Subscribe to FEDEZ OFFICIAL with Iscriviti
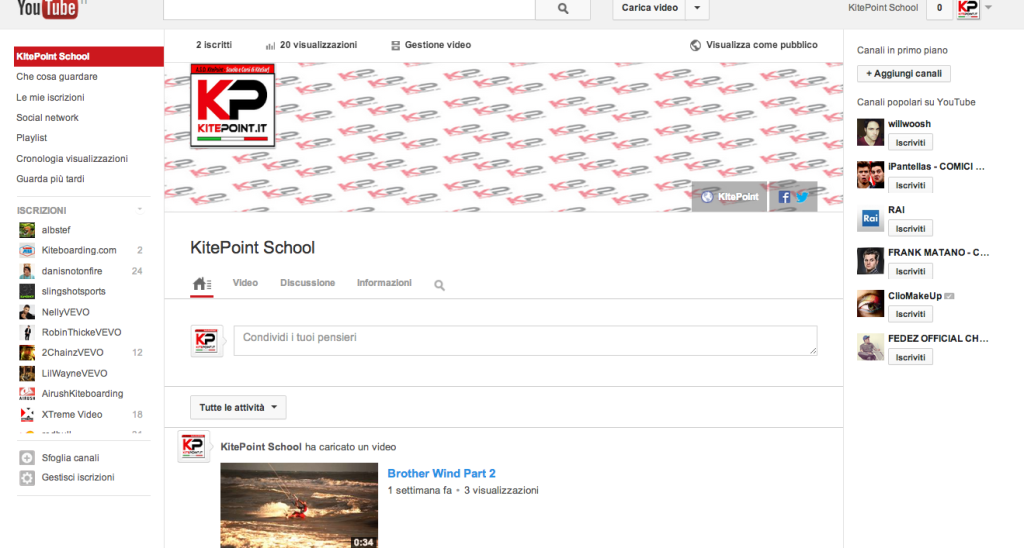Screen dimensions: 1024x548 910,357
